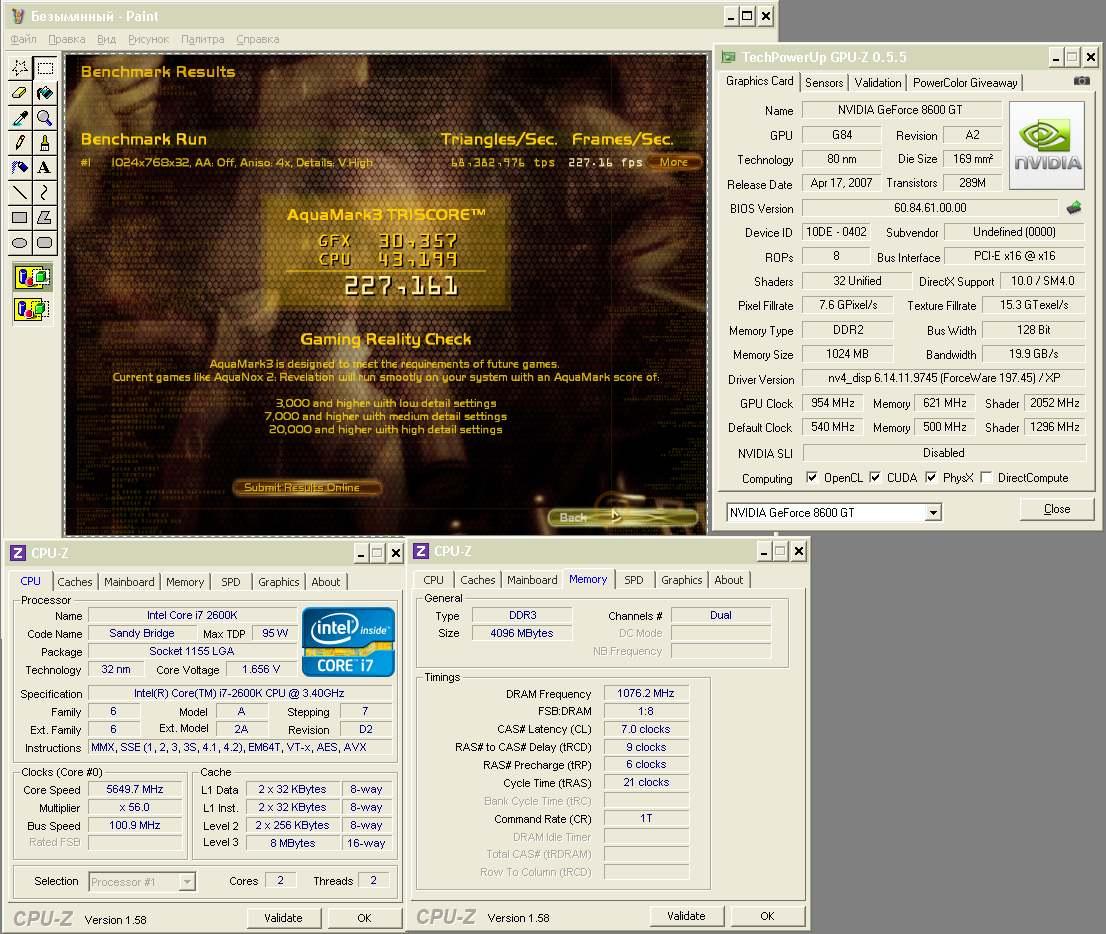Open the NVIDIA GeForce 8600 GT card dropdown

pyautogui.click(x=933, y=513)
